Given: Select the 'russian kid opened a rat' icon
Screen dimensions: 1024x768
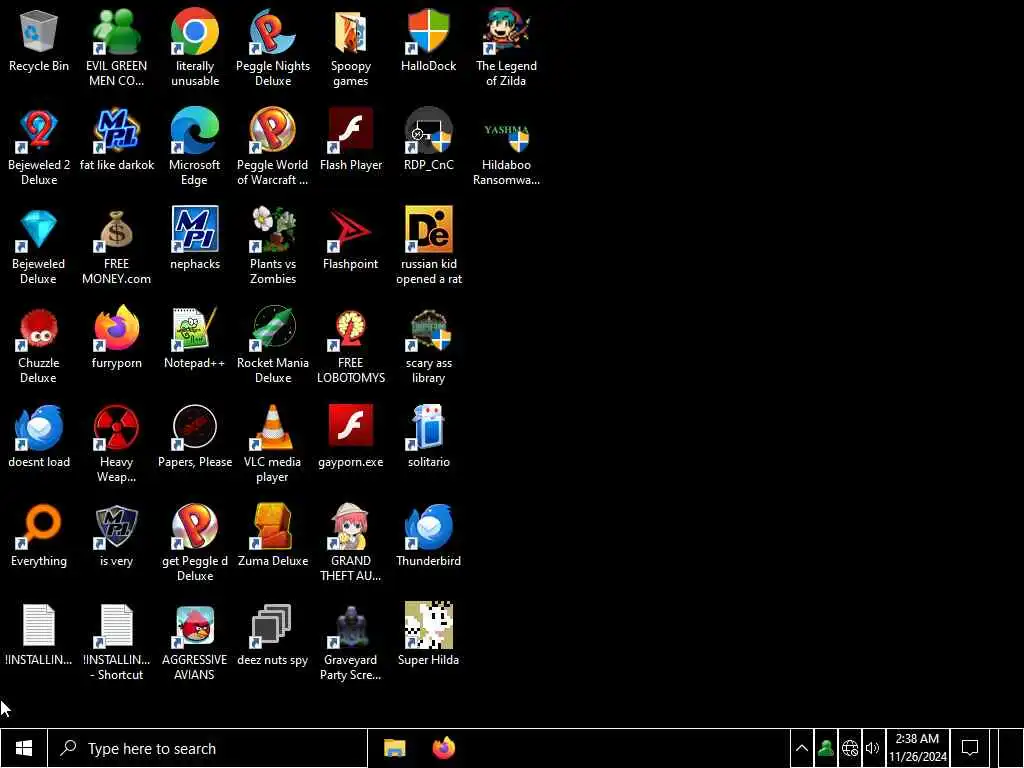Looking at the screenshot, I should point(428,230).
